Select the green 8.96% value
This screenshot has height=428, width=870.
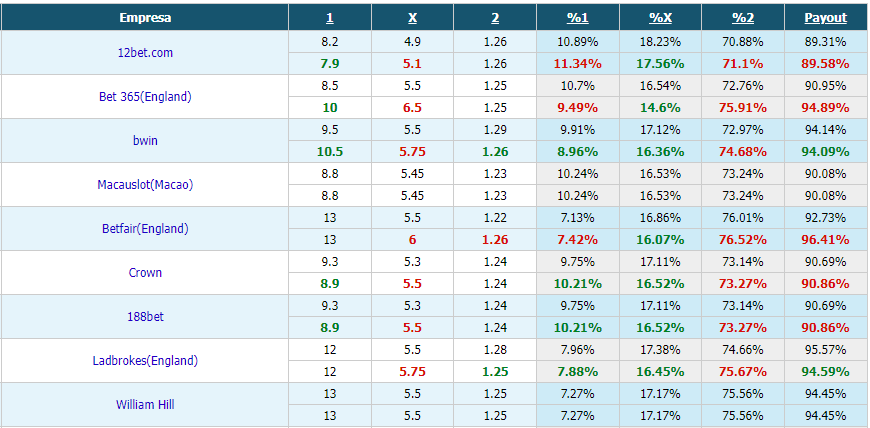point(578,152)
